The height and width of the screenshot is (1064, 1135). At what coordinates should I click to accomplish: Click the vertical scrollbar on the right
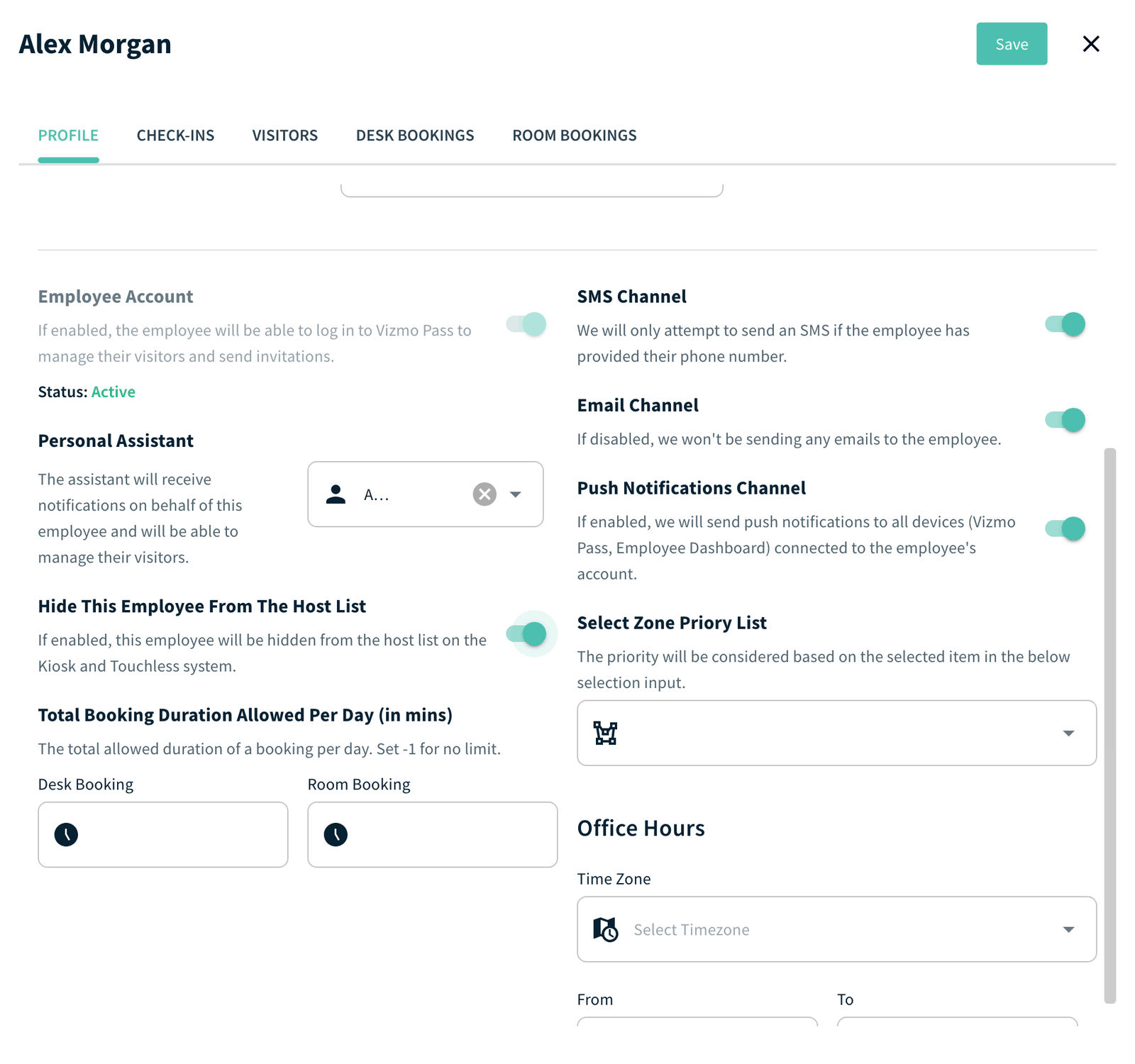[x=1110, y=726]
